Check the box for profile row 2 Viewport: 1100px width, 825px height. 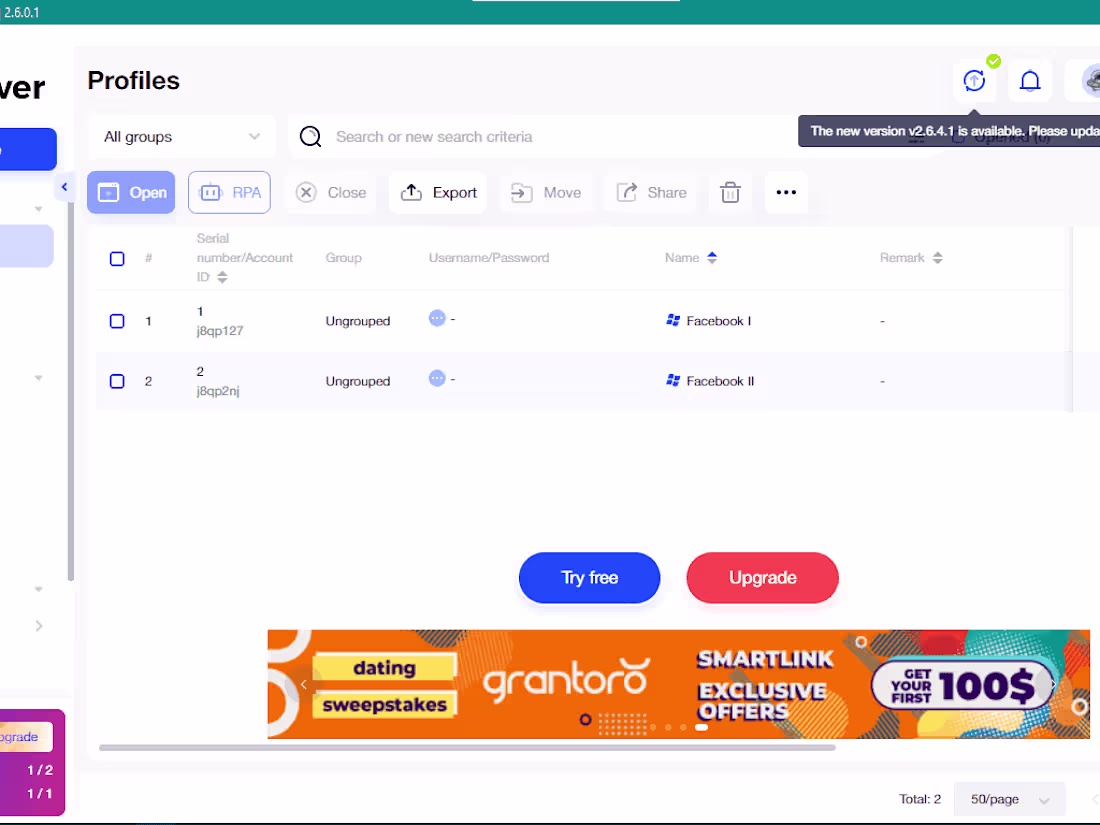(117, 382)
